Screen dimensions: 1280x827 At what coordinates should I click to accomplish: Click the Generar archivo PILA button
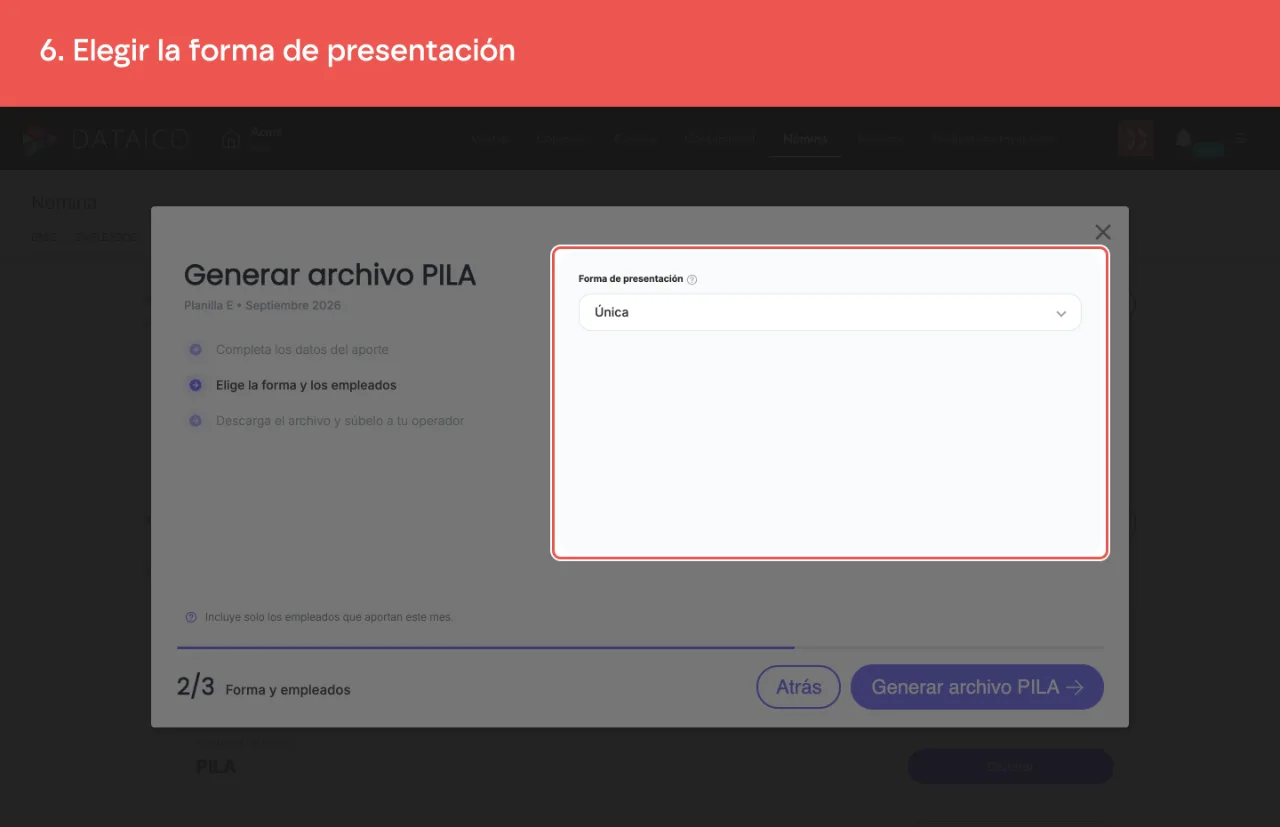[x=977, y=687]
